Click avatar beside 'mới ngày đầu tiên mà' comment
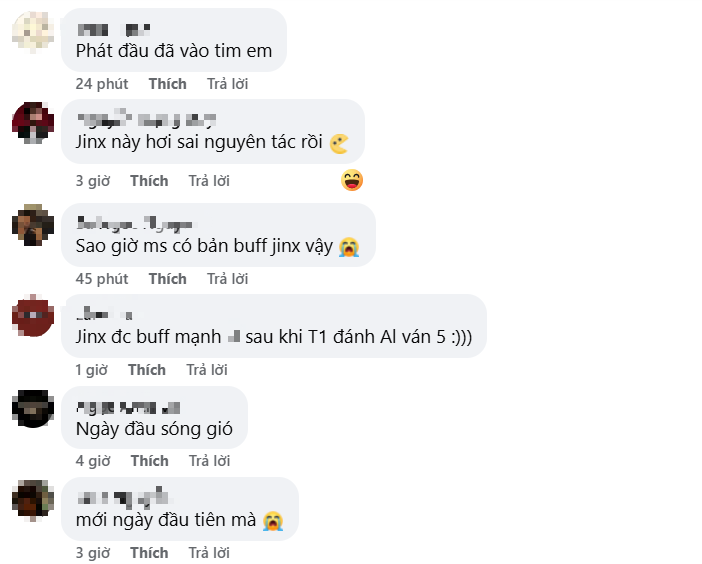 pyautogui.click(x=33, y=499)
